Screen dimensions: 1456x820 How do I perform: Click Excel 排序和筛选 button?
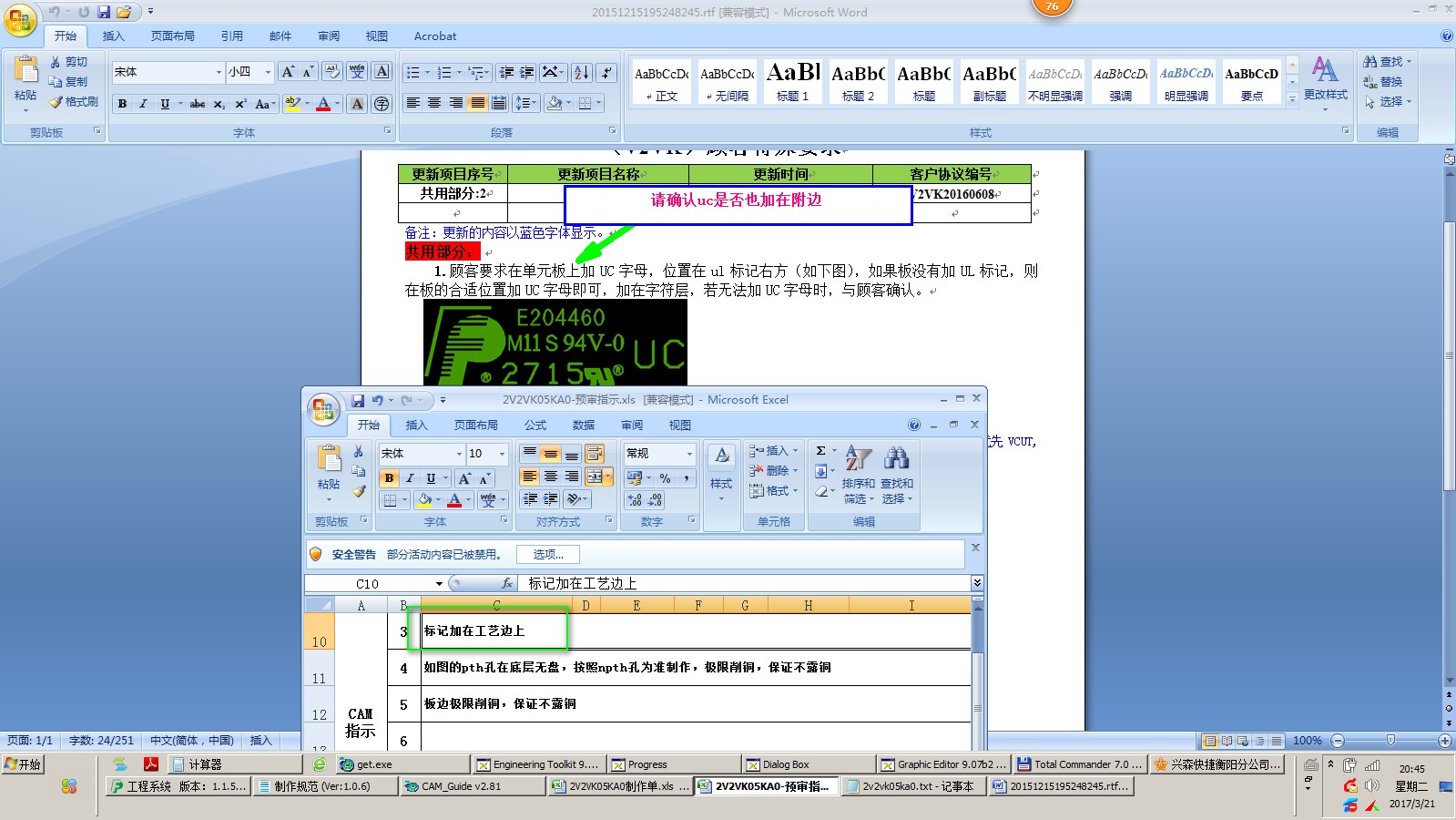coord(858,475)
